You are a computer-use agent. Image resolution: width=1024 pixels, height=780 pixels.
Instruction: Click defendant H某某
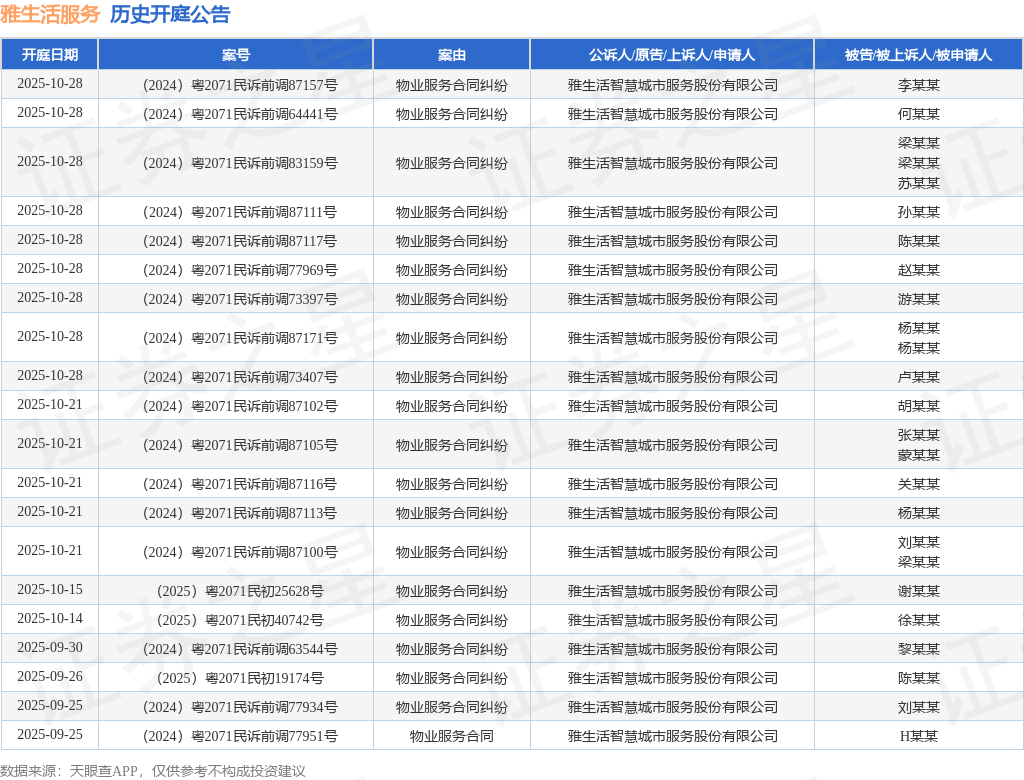918,736
